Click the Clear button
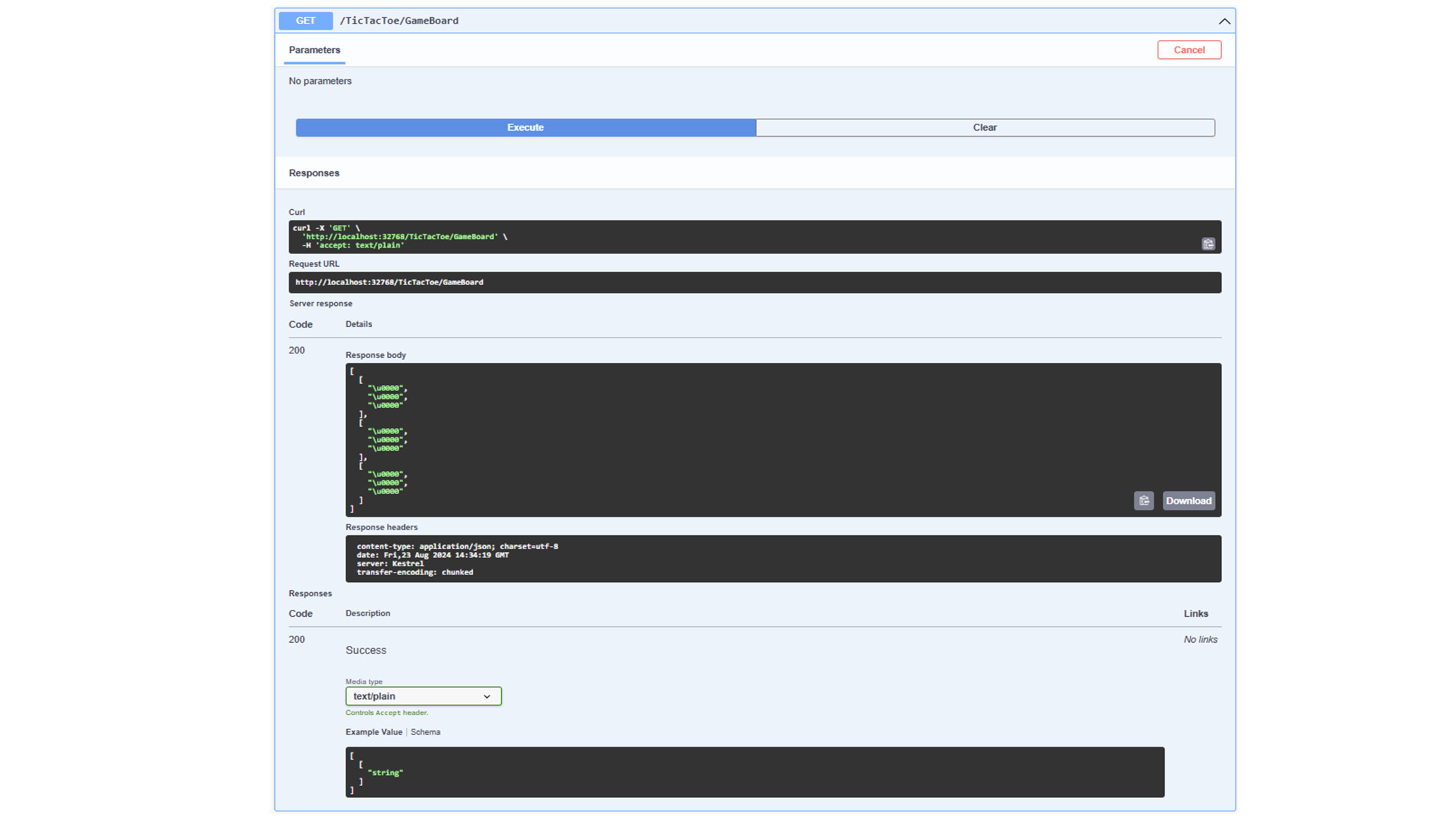This screenshot has height=819, width=1456. 985,128
